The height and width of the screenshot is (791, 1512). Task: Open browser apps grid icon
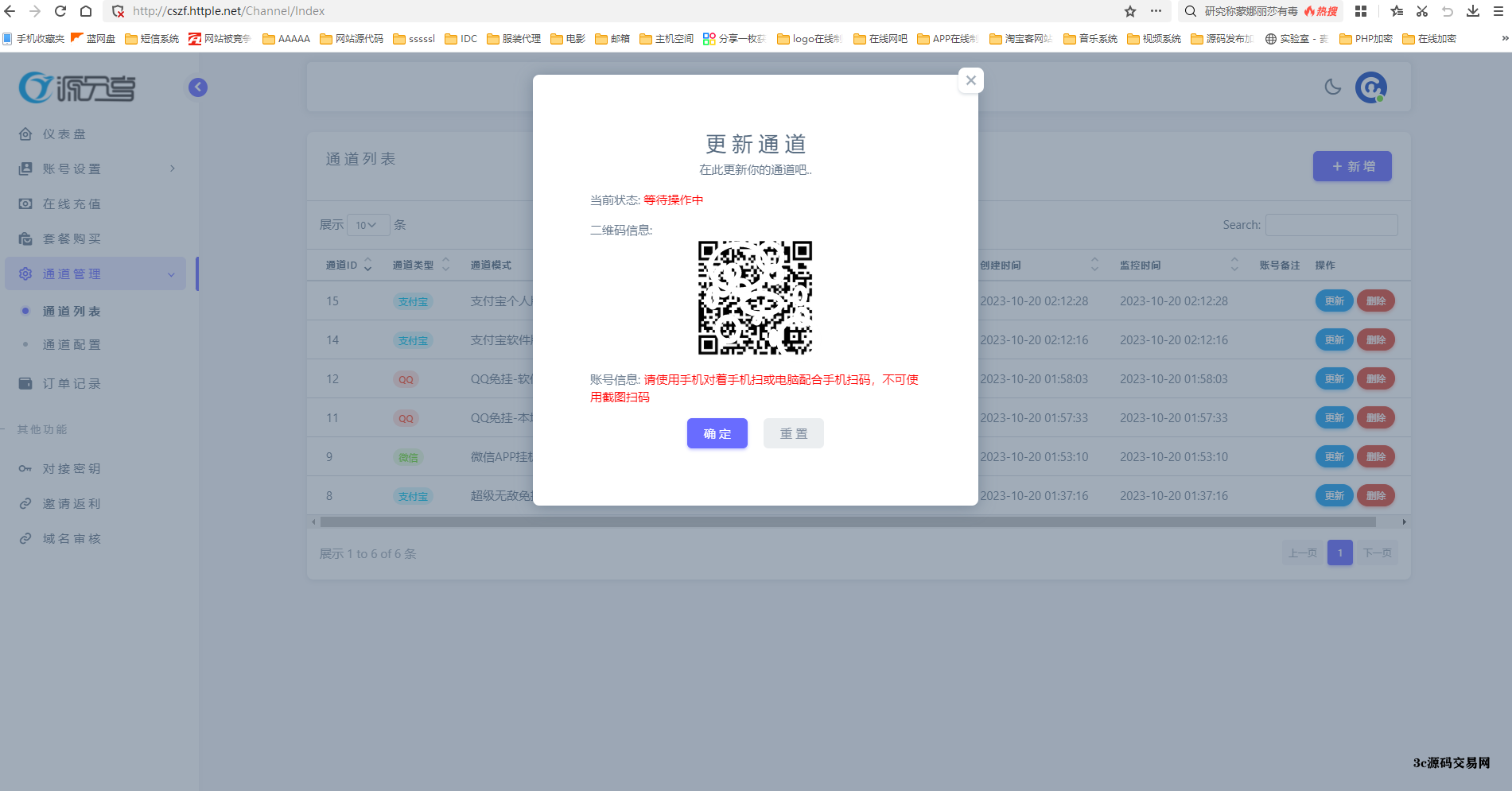click(1361, 11)
